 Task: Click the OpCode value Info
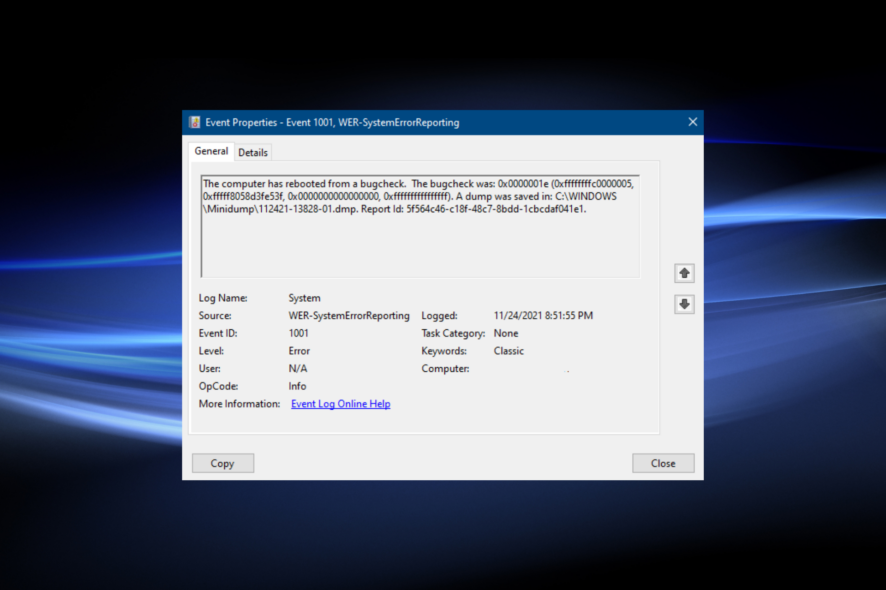click(x=297, y=387)
